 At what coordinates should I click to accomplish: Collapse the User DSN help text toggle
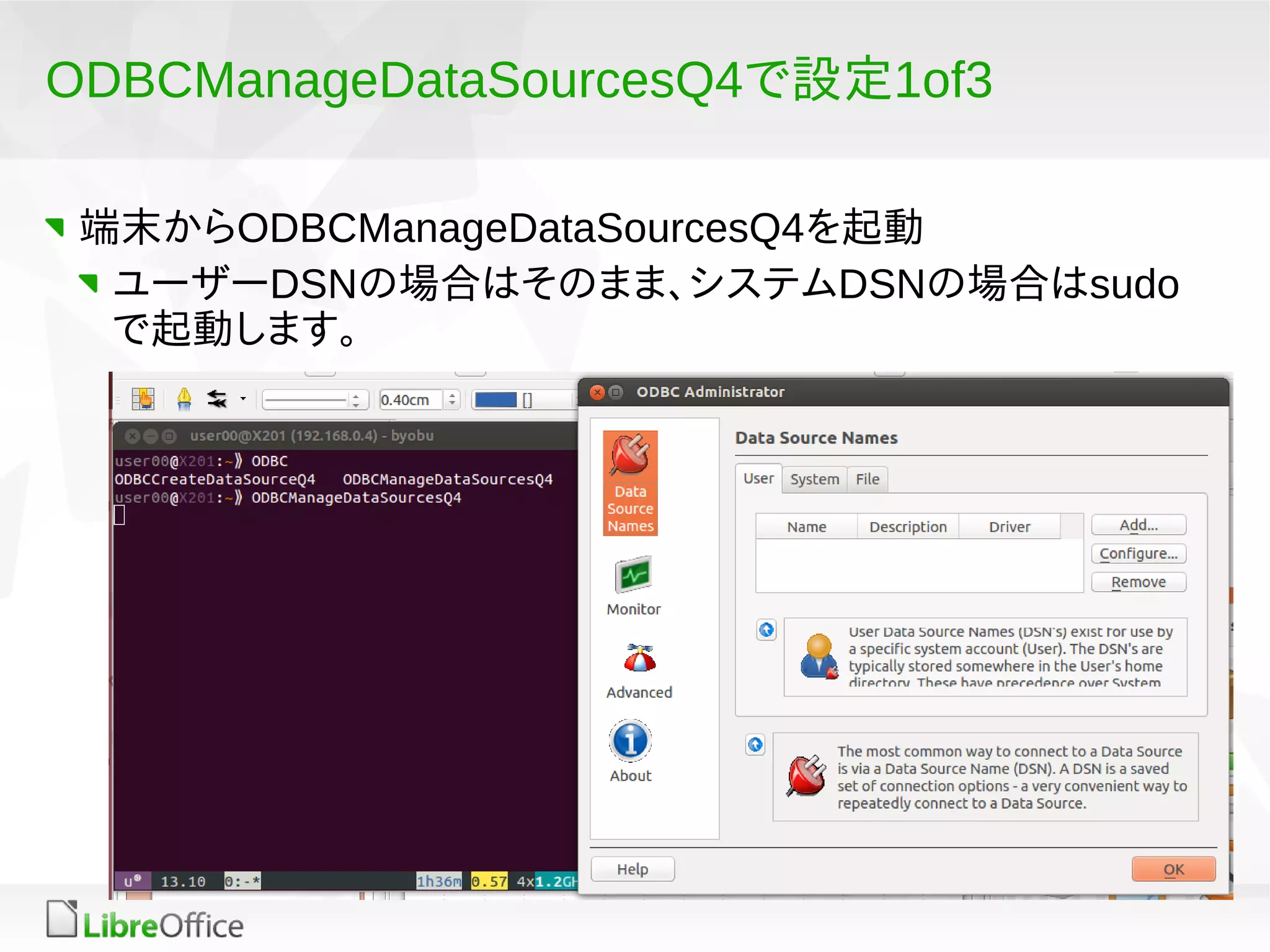tap(766, 630)
